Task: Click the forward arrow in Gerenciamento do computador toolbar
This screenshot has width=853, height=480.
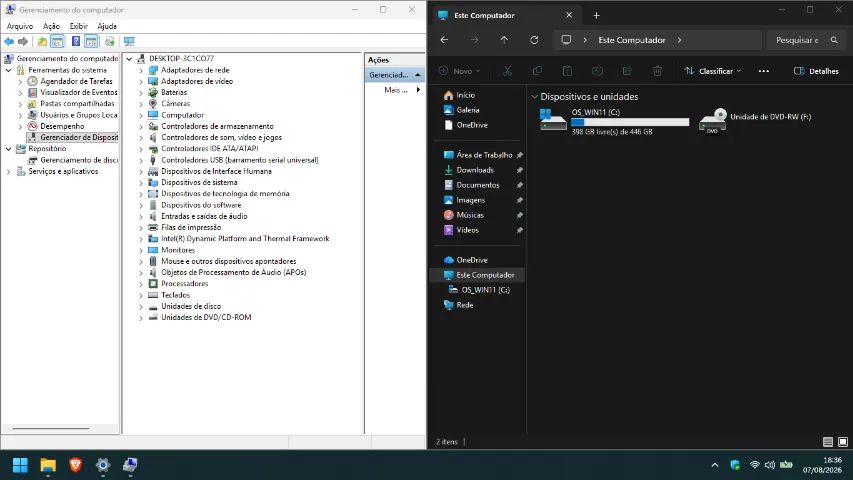Action: click(23, 41)
